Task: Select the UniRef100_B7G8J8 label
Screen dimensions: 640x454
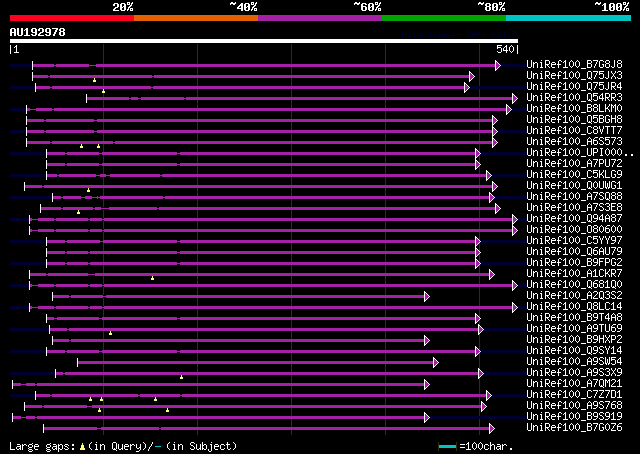Action: coord(574,64)
